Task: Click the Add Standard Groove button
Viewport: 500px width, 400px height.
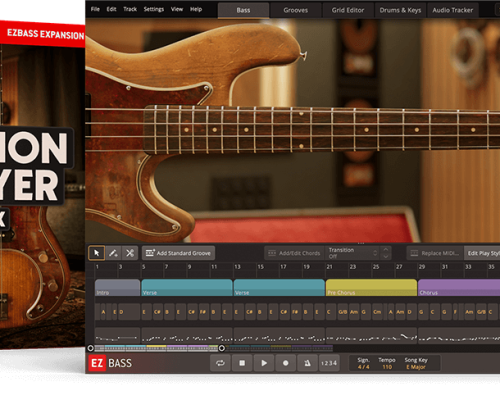Action: 178,253
